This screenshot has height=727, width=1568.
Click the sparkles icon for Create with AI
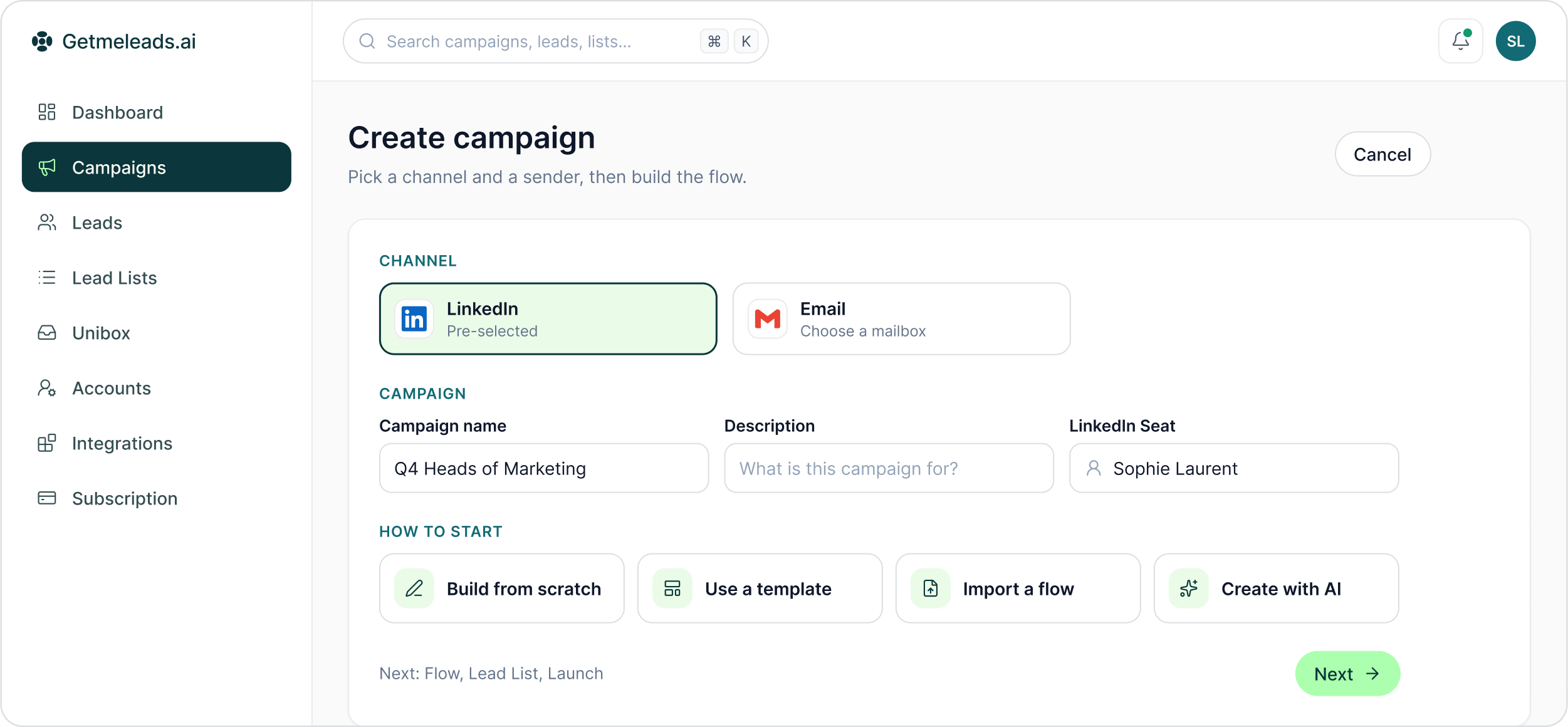(1189, 588)
